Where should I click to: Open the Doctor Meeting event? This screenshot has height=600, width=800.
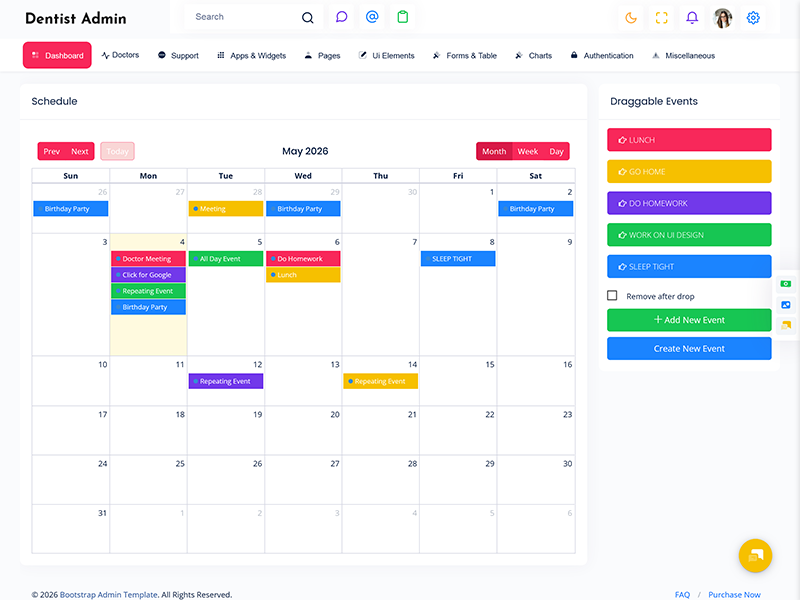pyautogui.click(x=148, y=259)
